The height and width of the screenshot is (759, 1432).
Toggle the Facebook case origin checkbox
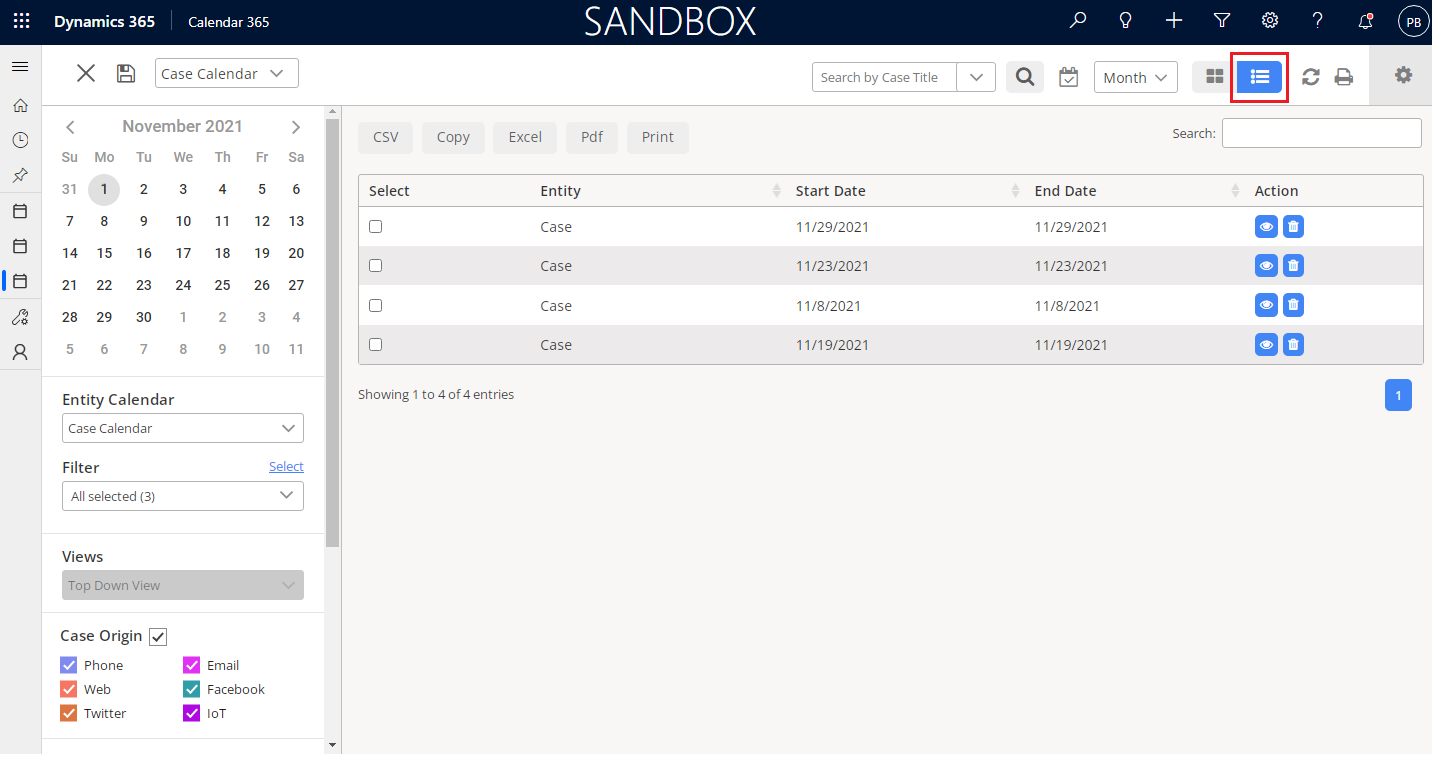tap(192, 689)
